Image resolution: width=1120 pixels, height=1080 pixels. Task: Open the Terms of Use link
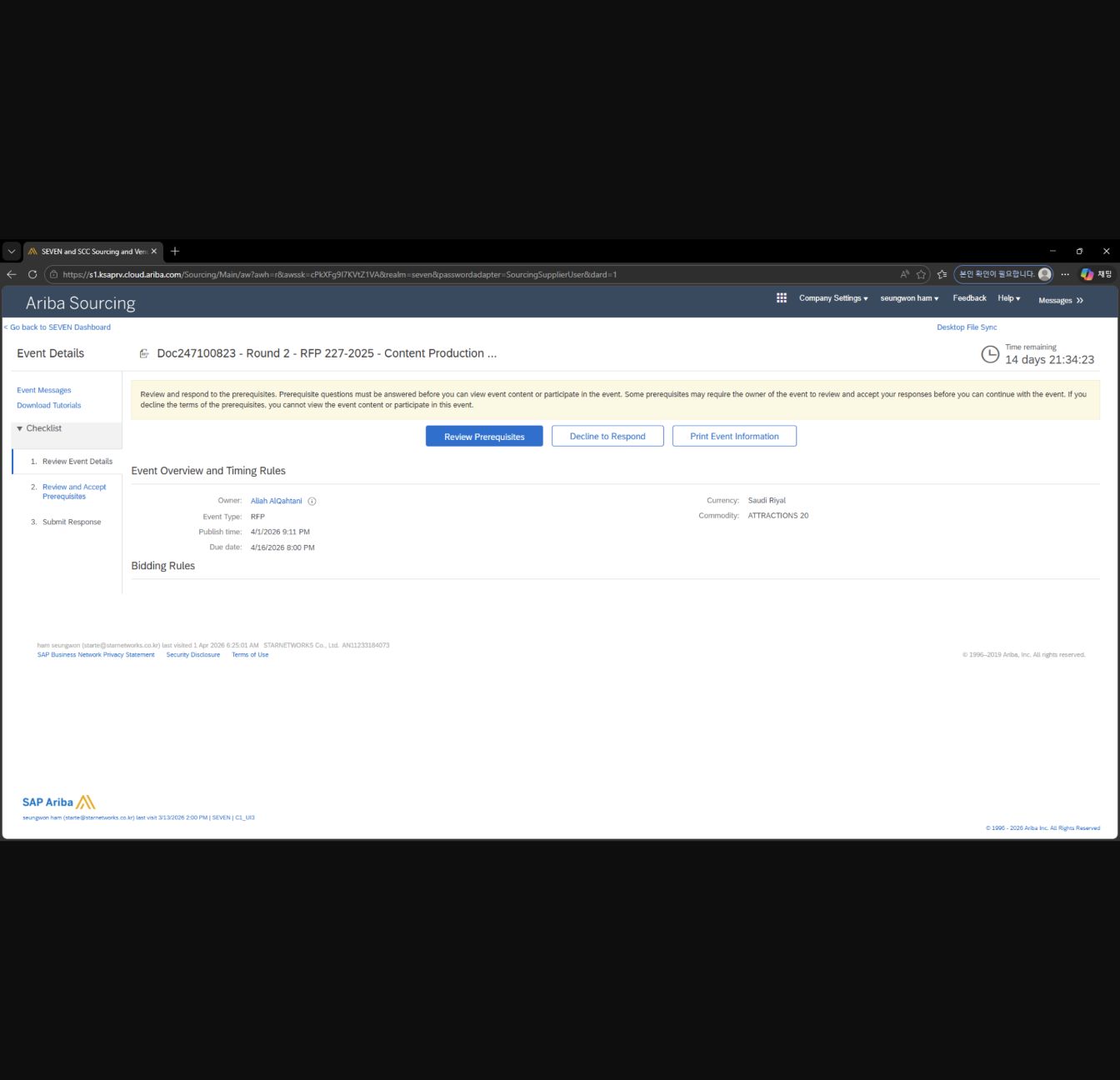click(x=250, y=655)
